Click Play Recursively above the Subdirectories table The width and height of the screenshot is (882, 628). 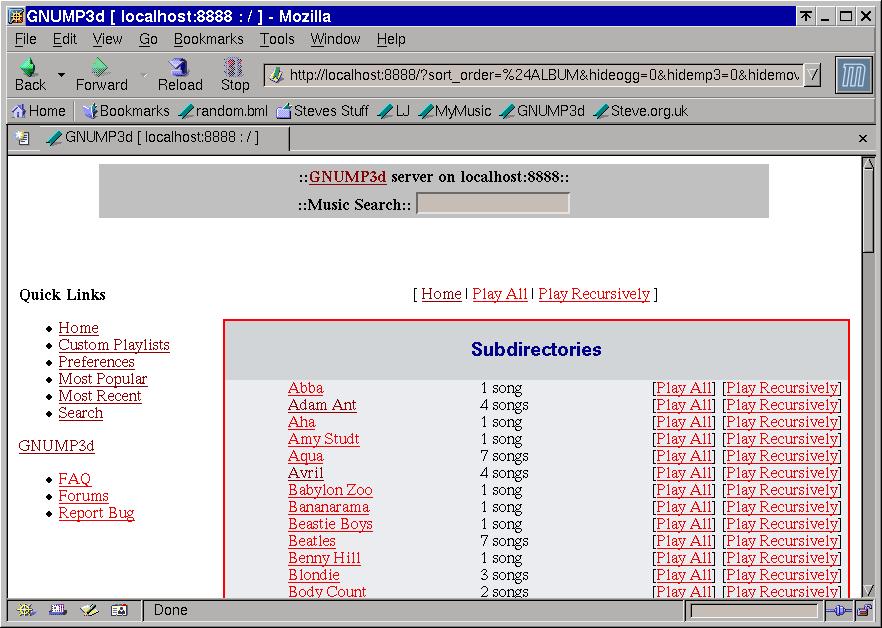coord(594,294)
